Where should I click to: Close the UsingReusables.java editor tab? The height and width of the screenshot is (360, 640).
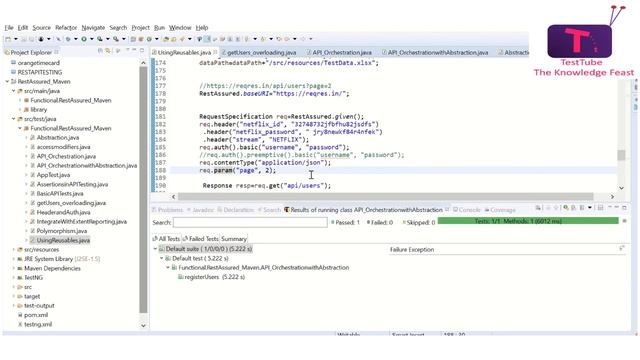coord(215,52)
